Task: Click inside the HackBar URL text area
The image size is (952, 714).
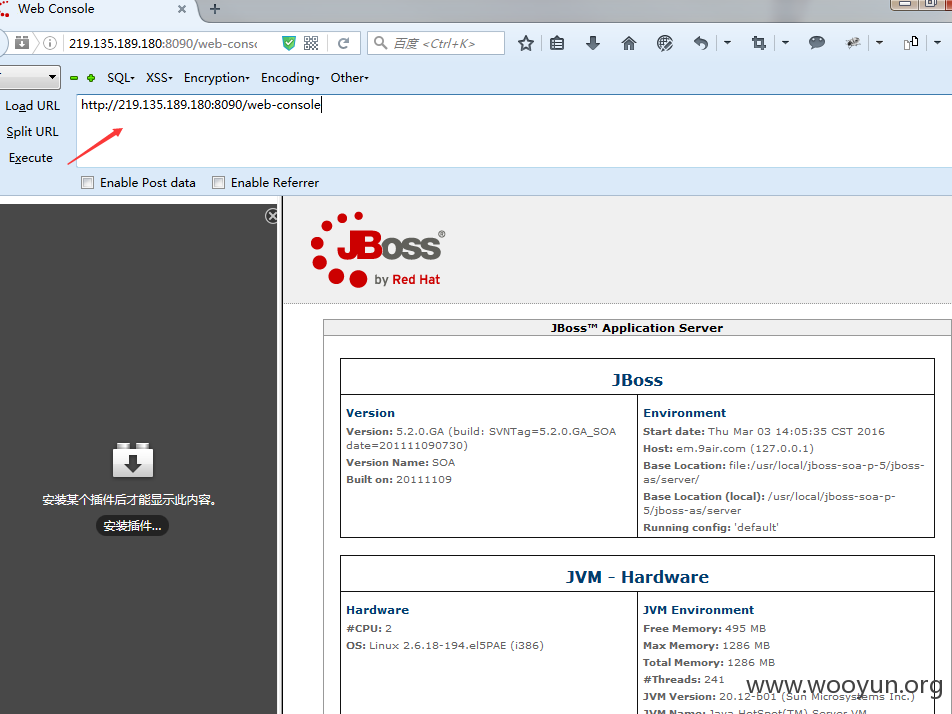Action: click(x=514, y=131)
